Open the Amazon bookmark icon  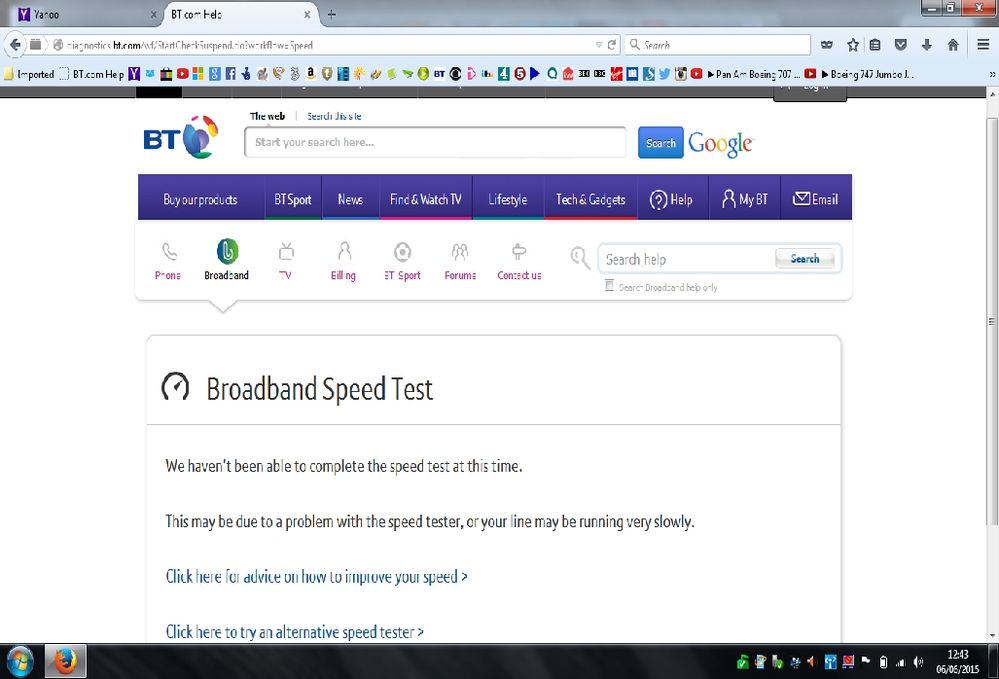pos(311,74)
